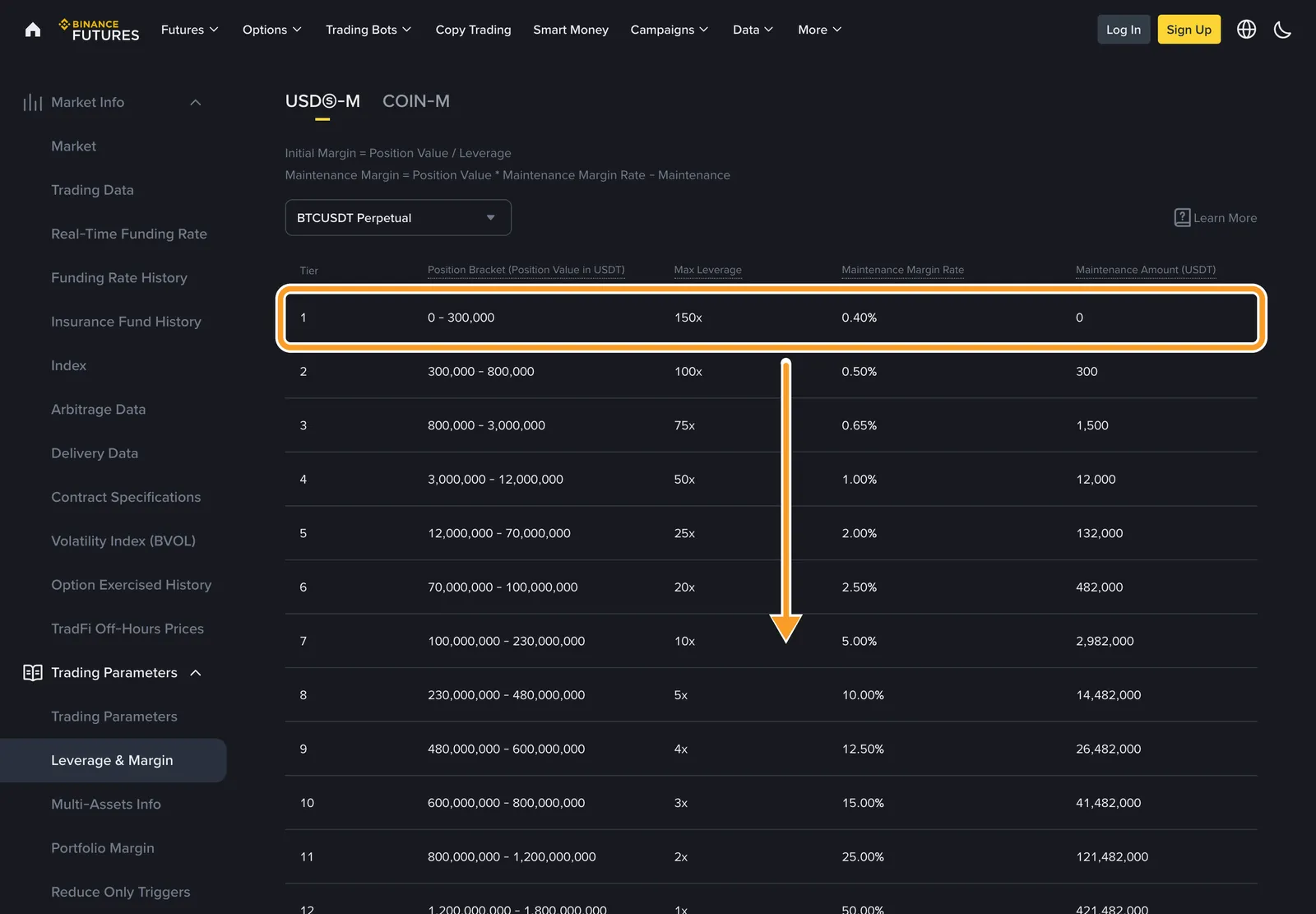Click the Position Bracket column header
This screenshot has width=1316, height=914.
[x=526, y=270]
